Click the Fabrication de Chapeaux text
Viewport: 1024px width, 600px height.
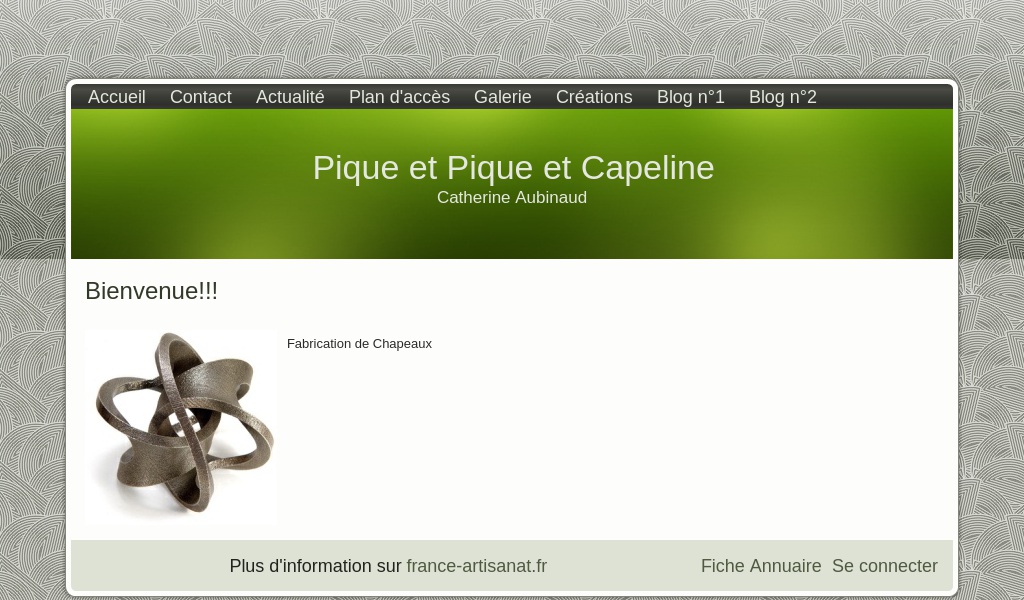coord(359,343)
